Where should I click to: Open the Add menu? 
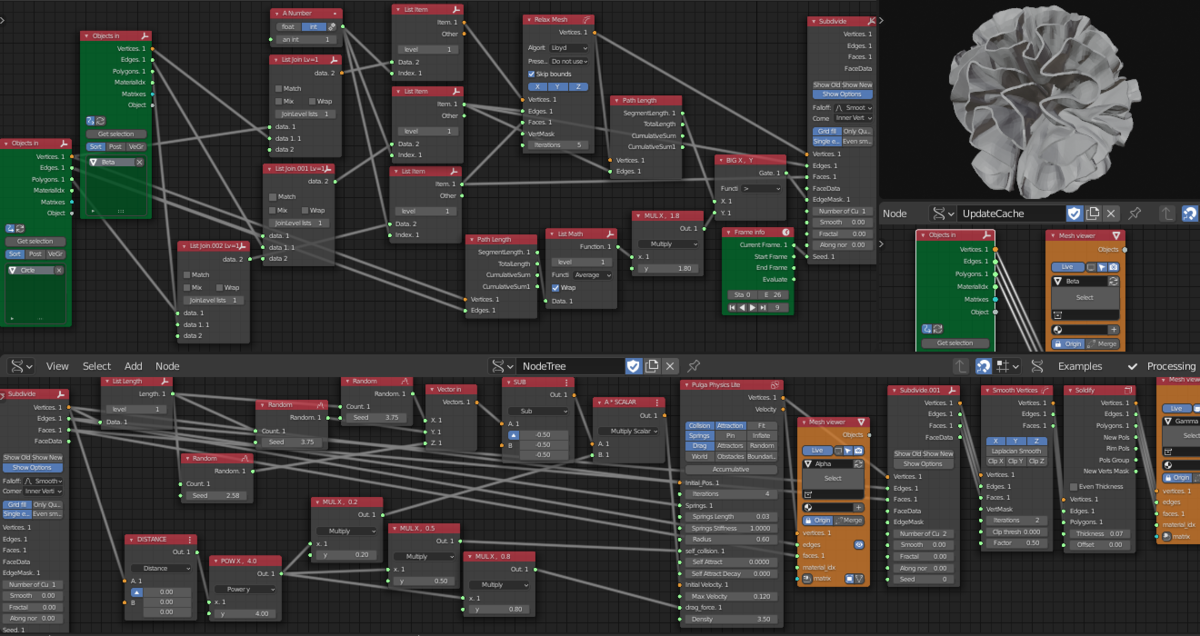point(133,366)
